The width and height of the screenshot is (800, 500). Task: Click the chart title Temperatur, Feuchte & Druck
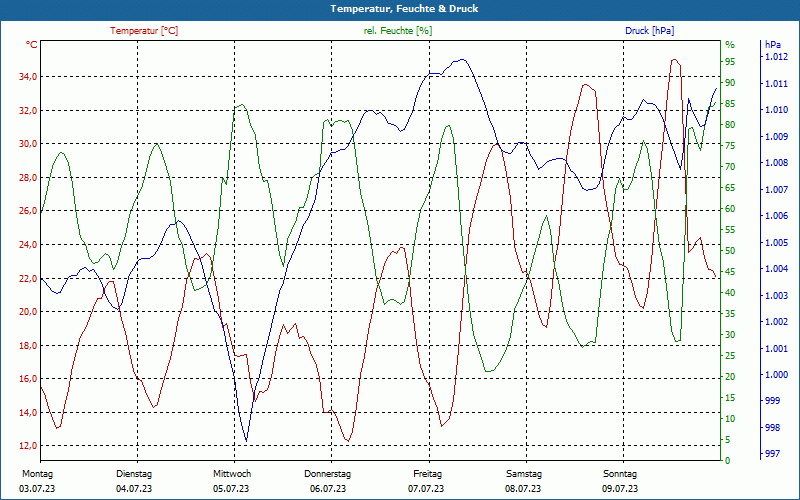[x=404, y=9]
